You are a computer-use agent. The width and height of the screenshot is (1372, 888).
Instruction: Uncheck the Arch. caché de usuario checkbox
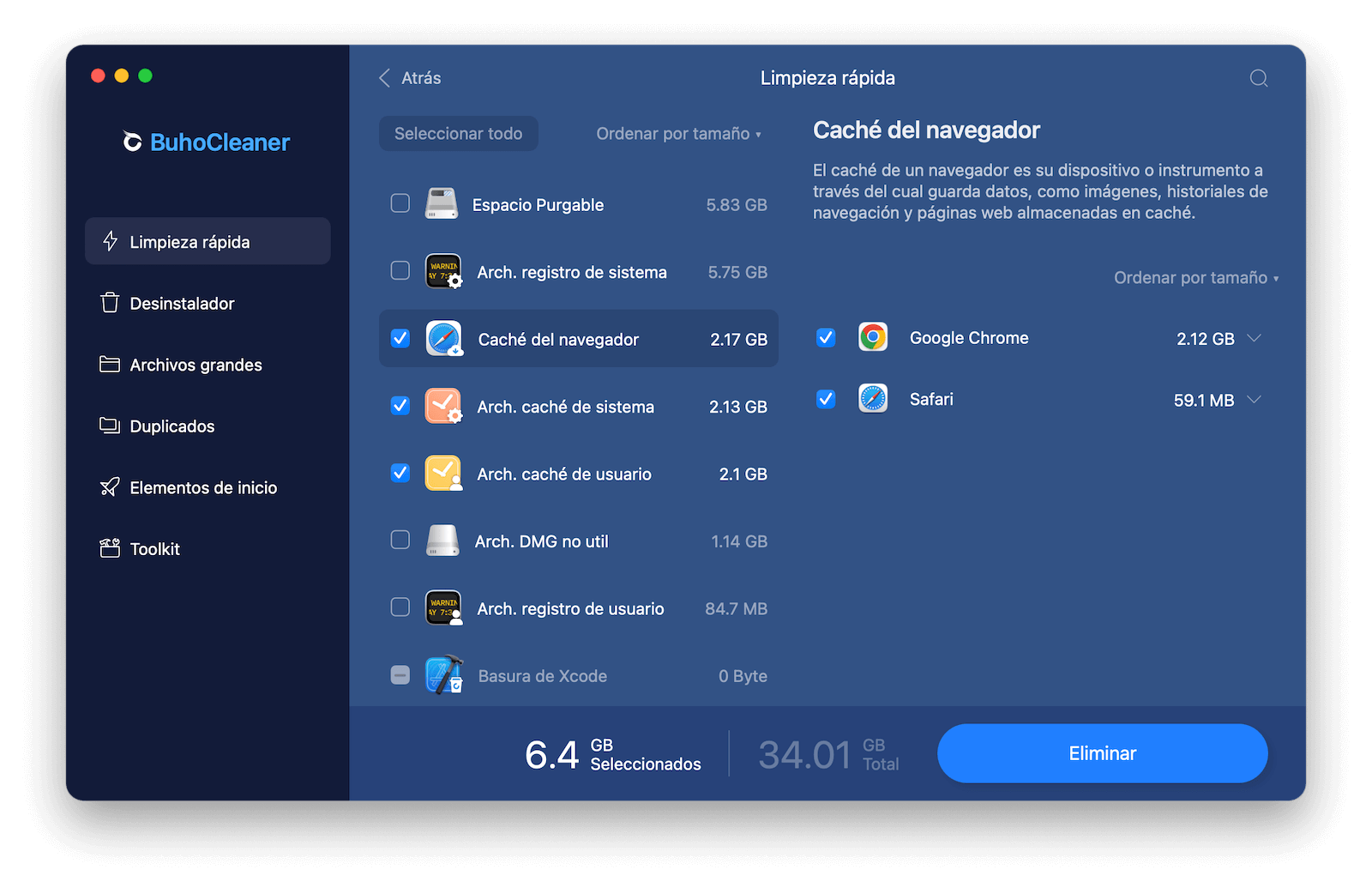400,473
